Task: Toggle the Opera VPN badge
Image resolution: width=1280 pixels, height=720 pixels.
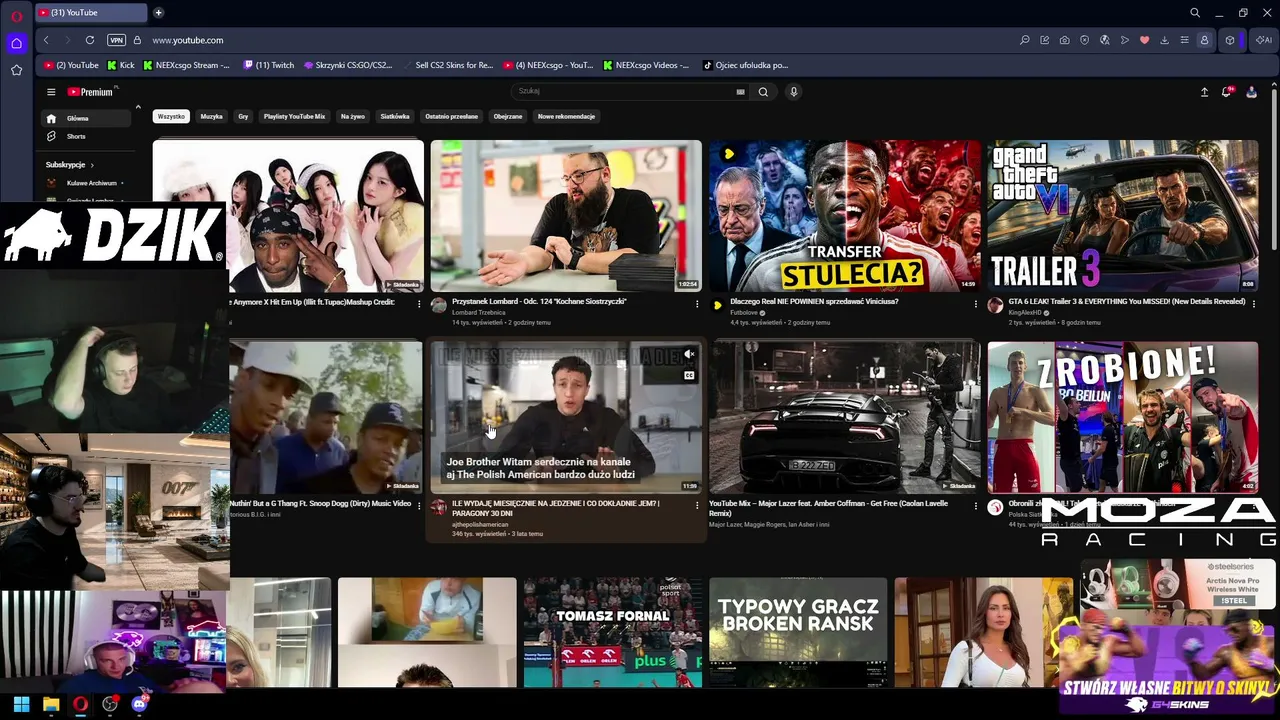Action: click(116, 40)
